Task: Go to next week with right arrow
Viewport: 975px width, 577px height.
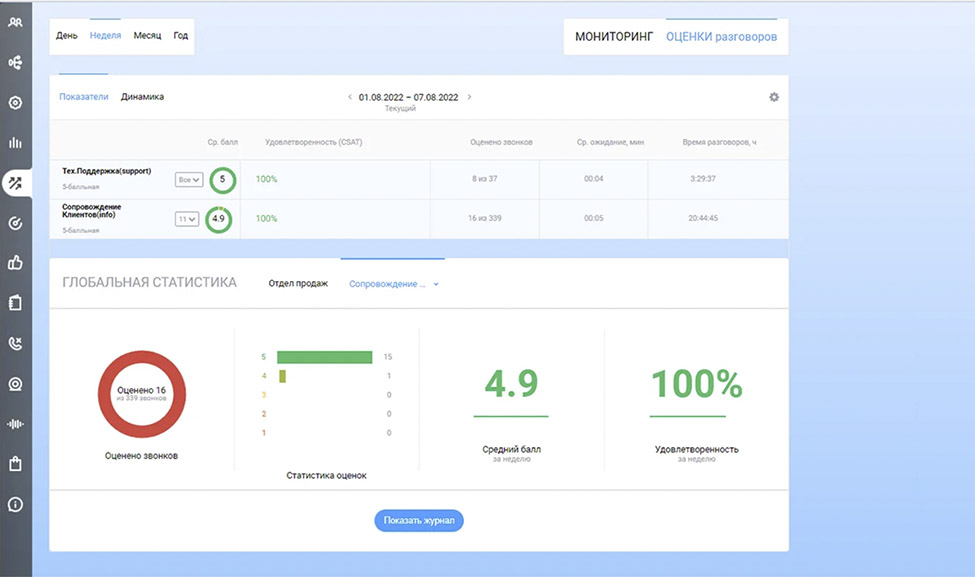Action: 469,97
